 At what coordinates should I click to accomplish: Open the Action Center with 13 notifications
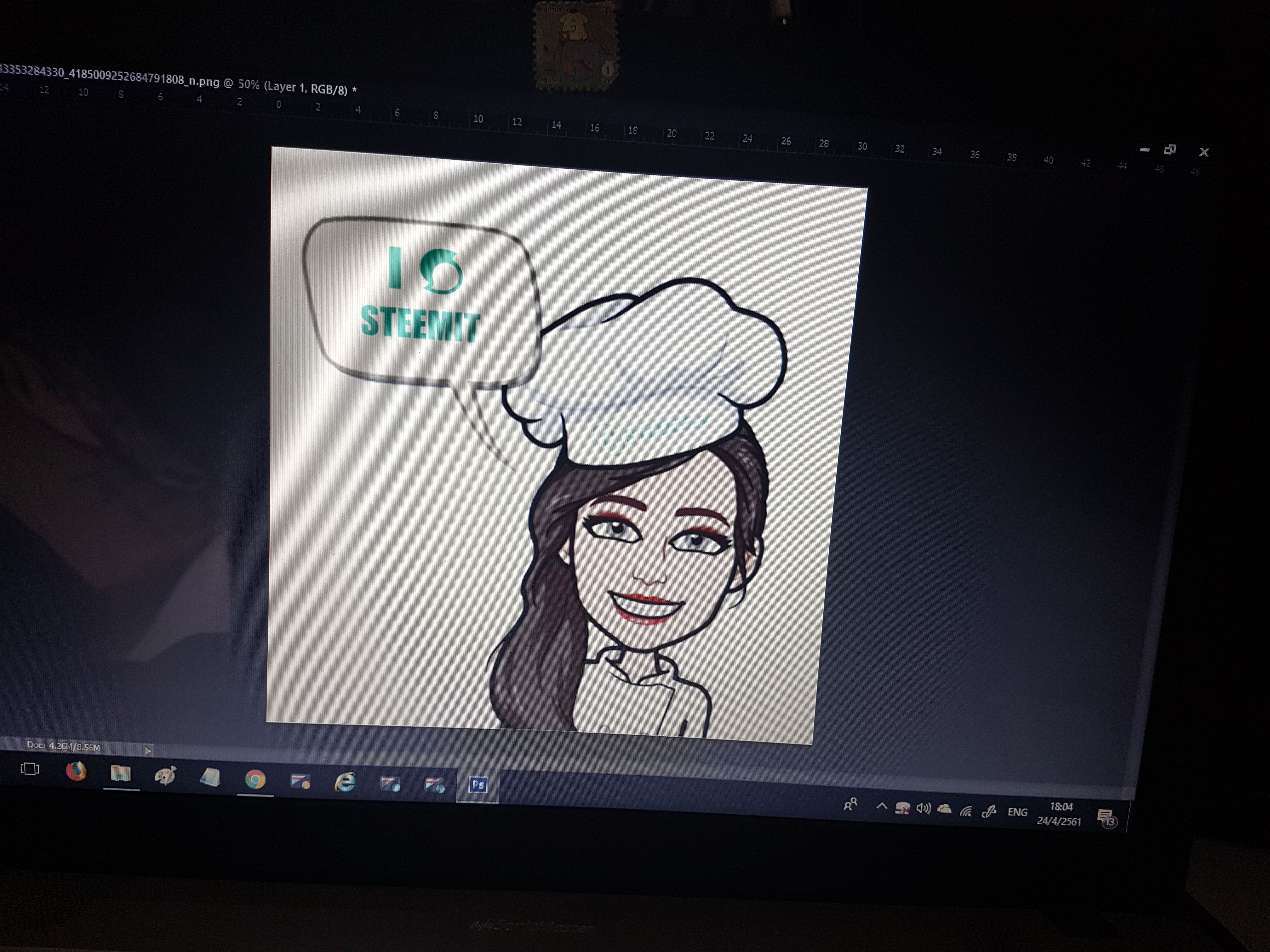pyautogui.click(x=1107, y=818)
